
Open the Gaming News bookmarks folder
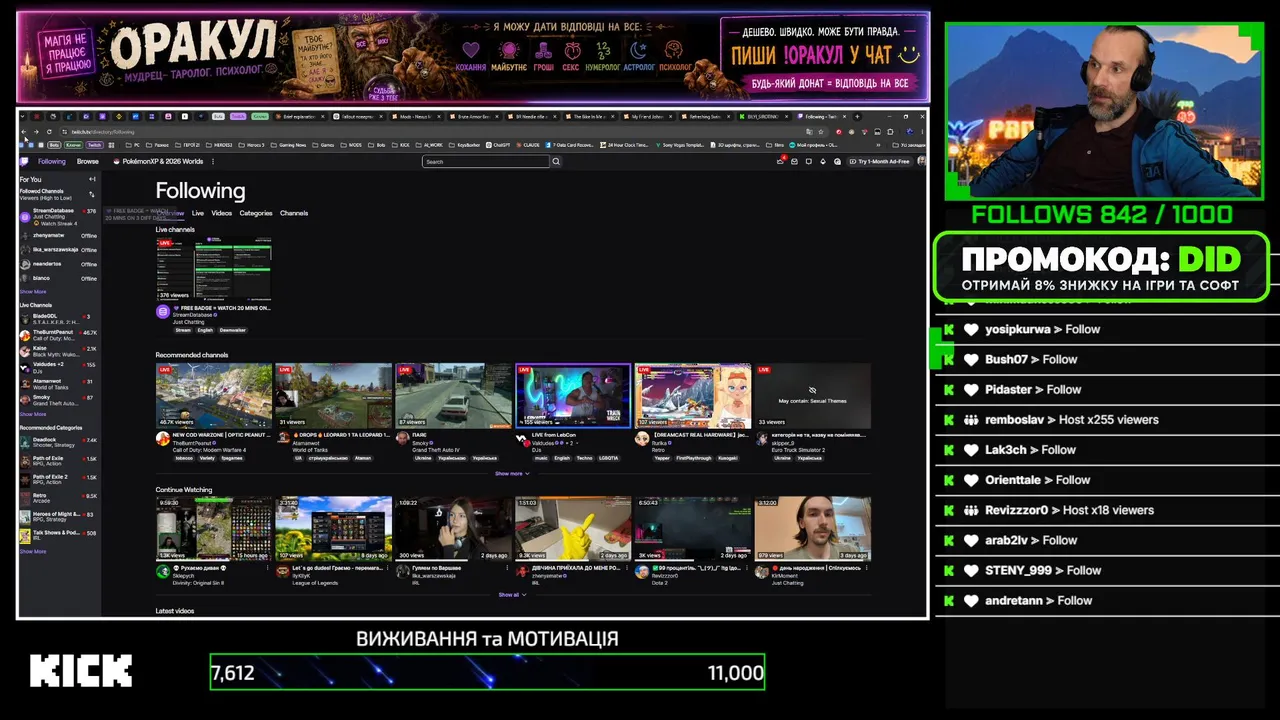289,145
